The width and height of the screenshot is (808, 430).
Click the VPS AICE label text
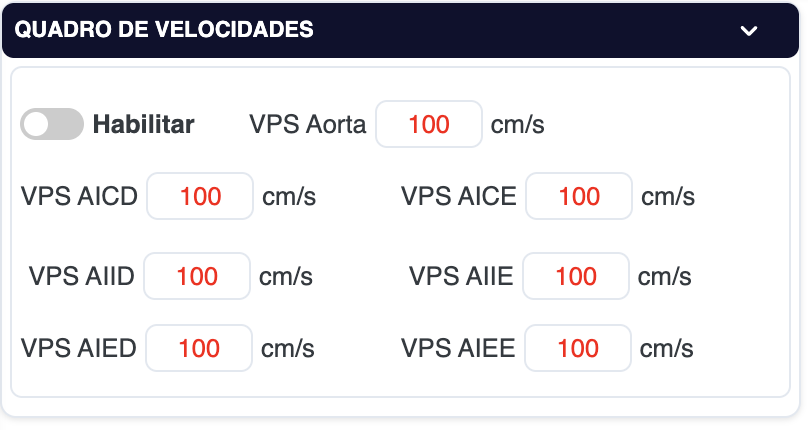[x=458, y=196]
